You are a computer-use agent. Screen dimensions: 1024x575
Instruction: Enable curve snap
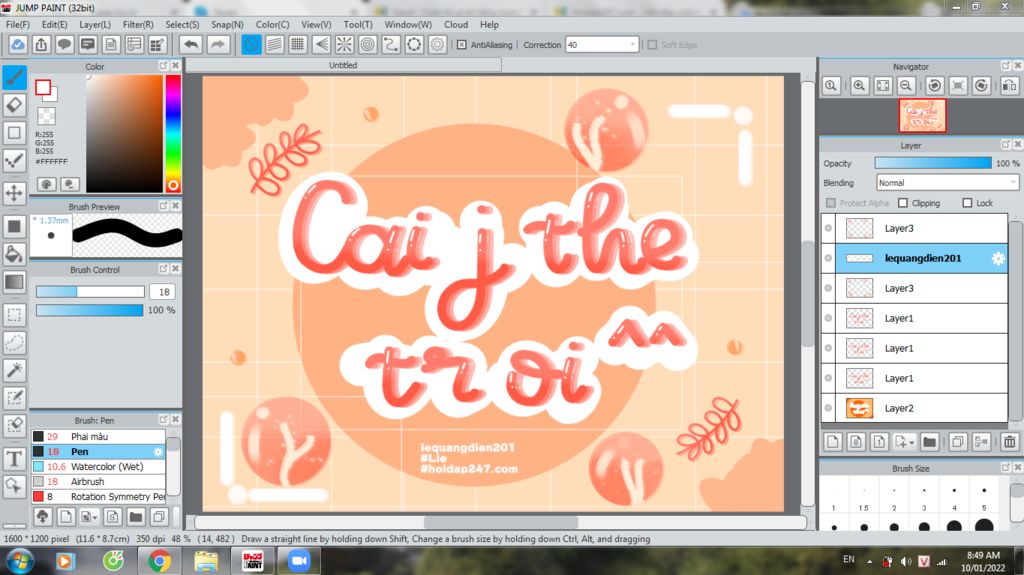click(391, 44)
